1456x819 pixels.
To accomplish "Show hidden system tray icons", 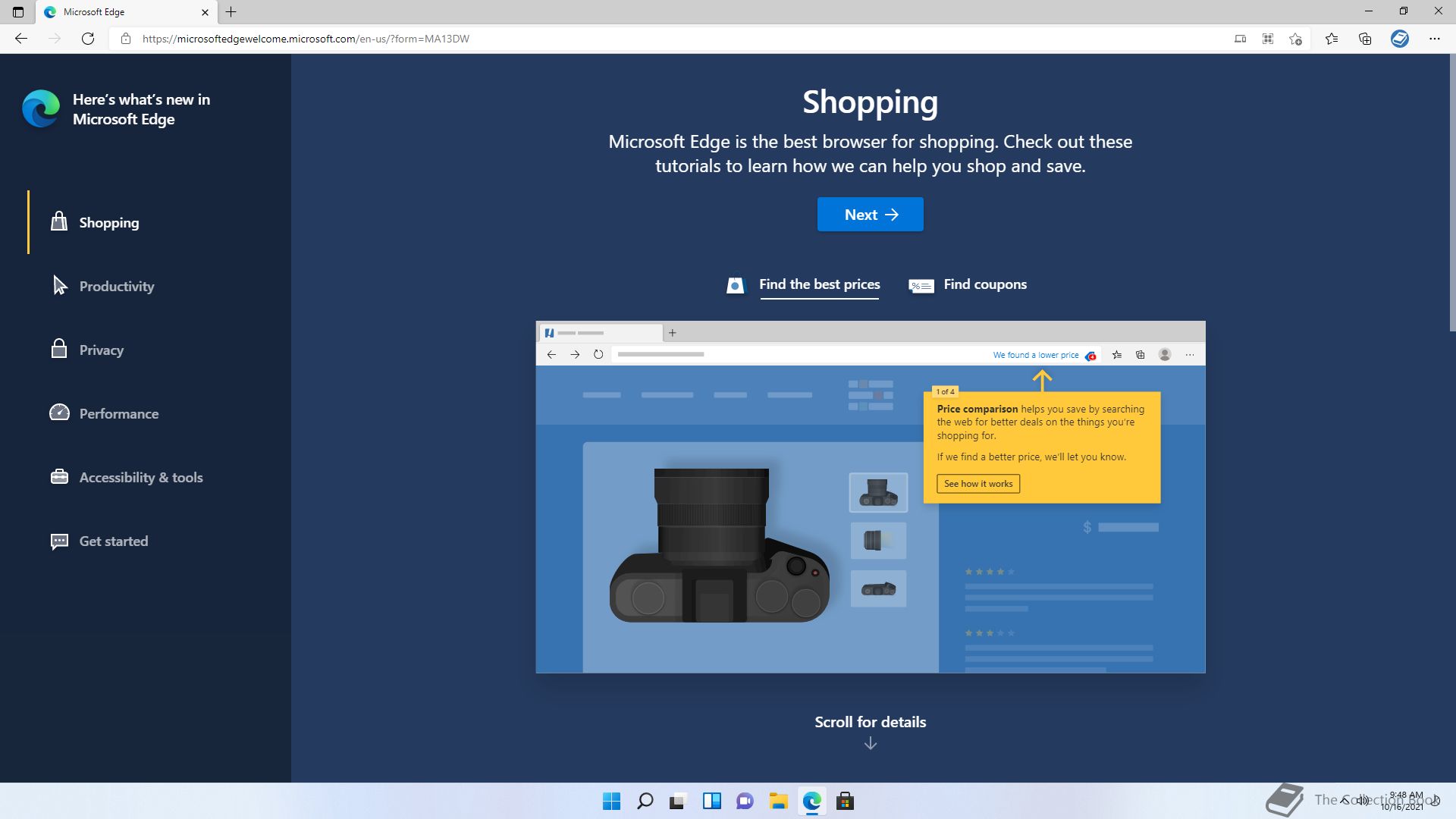I will pyautogui.click(x=1345, y=801).
